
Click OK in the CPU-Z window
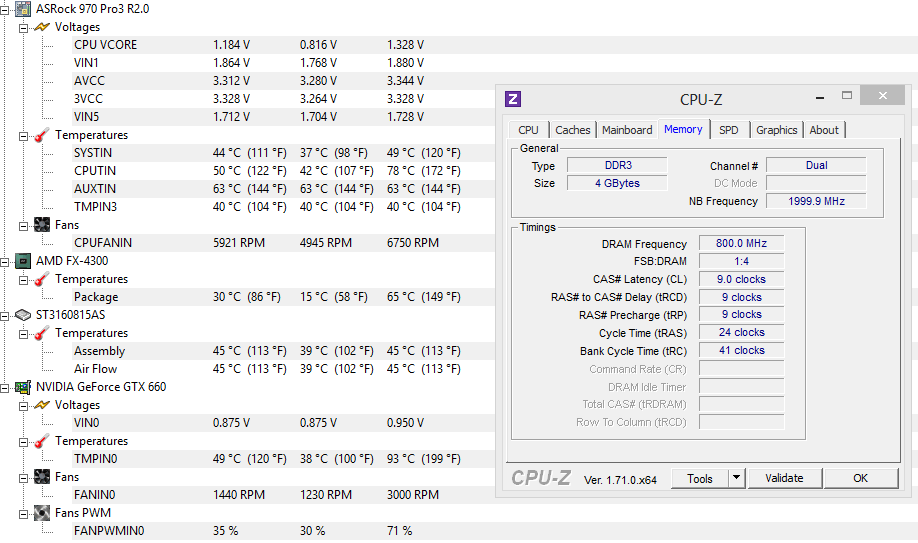(x=861, y=478)
